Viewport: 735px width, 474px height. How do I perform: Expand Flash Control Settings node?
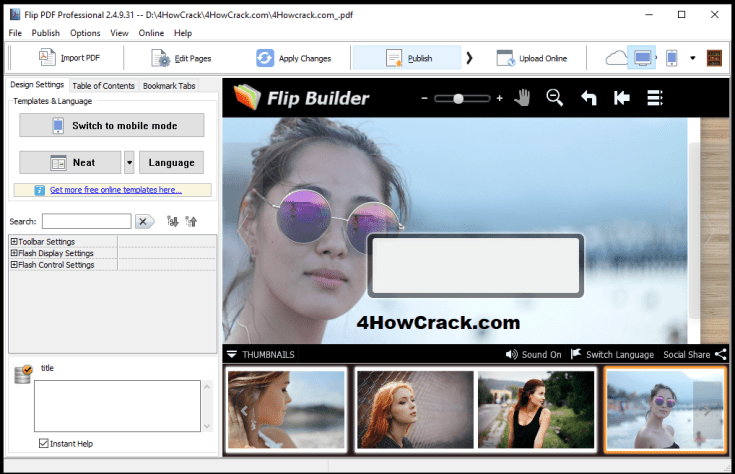(x=14, y=265)
